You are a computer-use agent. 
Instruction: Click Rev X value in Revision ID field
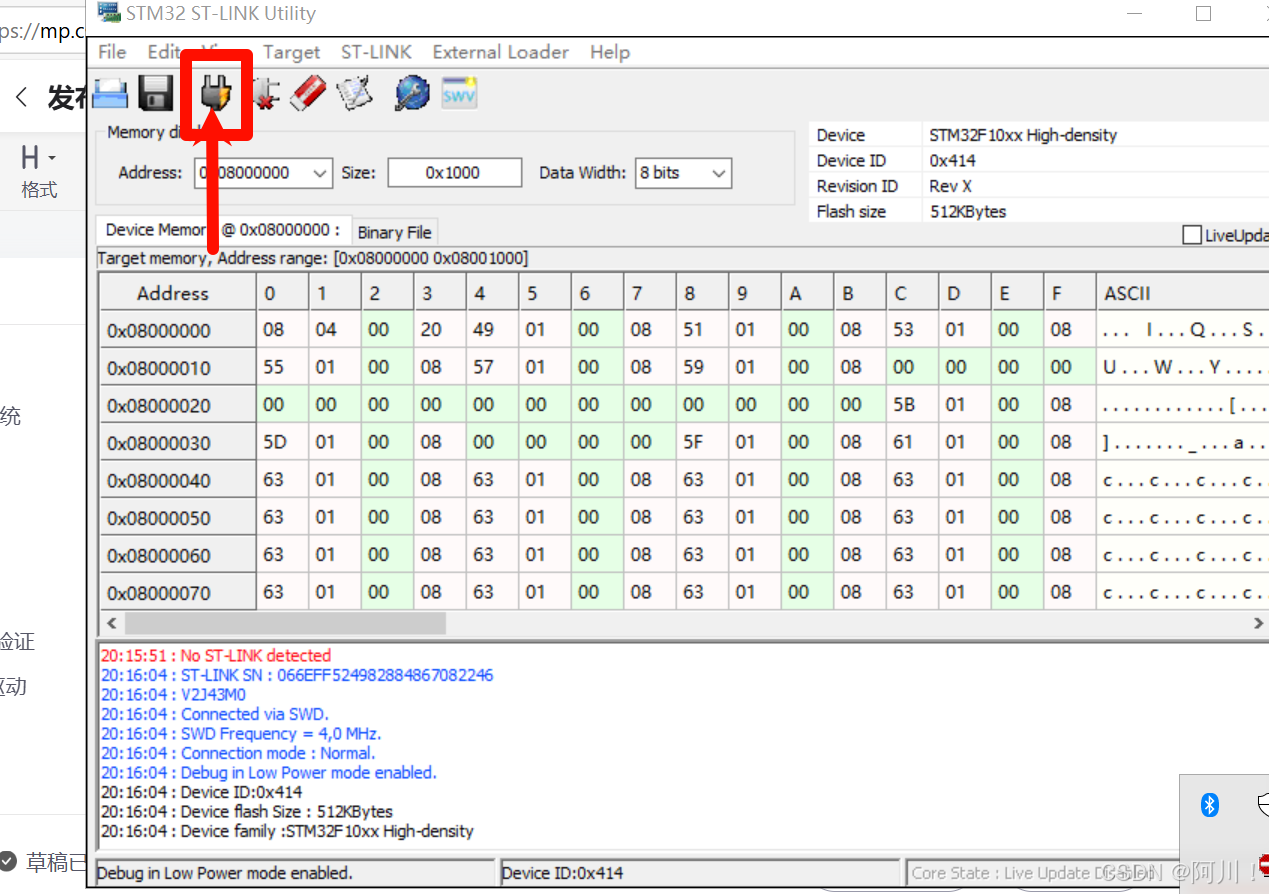pyautogui.click(x=950, y=186)
